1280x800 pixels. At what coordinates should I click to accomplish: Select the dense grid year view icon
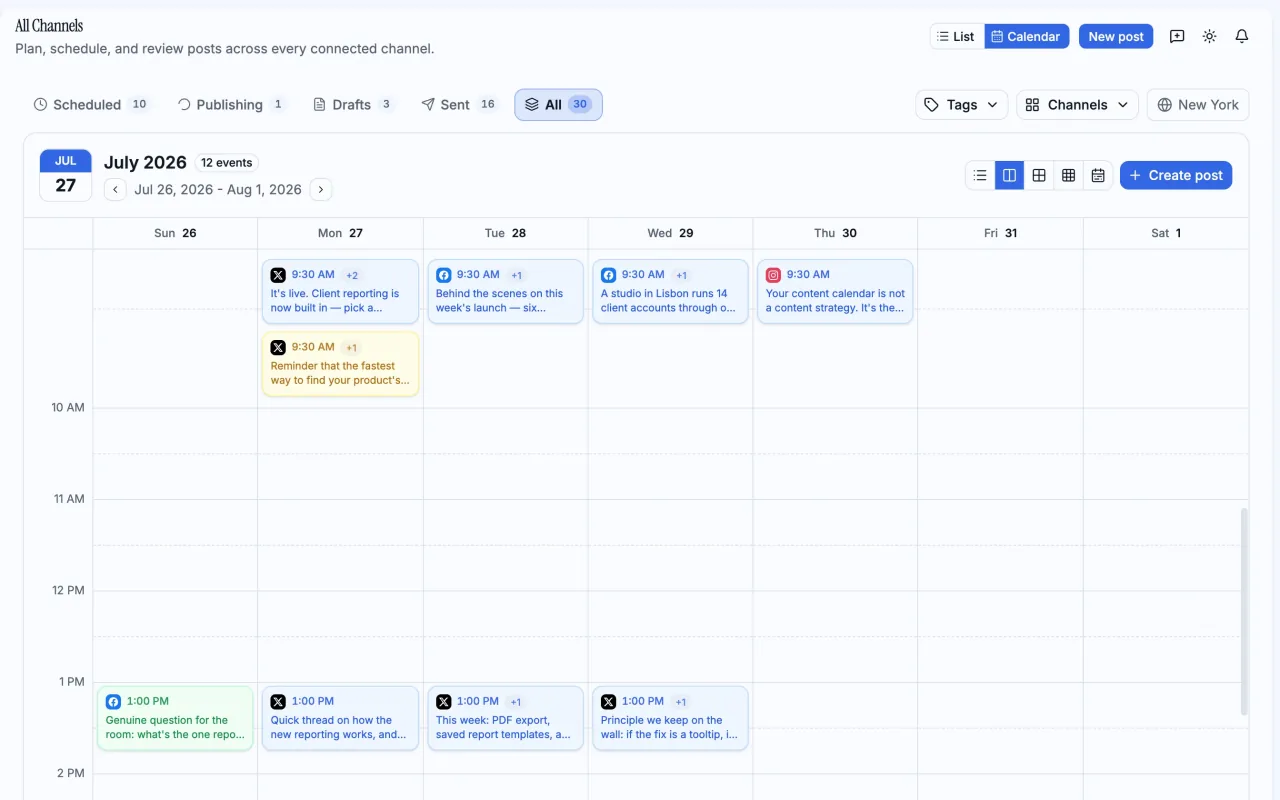point(1068,175)
